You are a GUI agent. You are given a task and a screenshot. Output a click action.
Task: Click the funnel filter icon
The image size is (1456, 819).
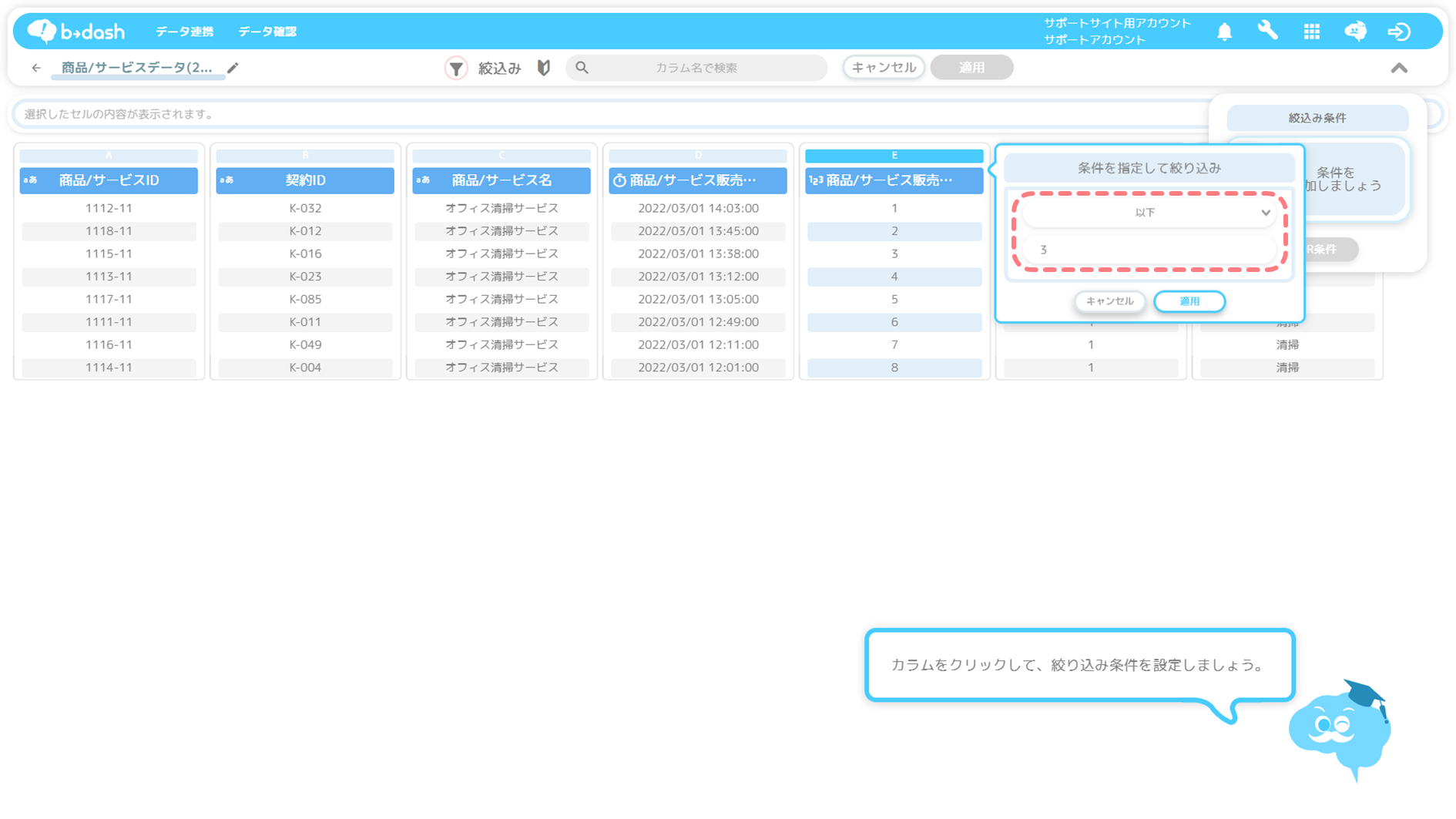[x=456, y=68]
